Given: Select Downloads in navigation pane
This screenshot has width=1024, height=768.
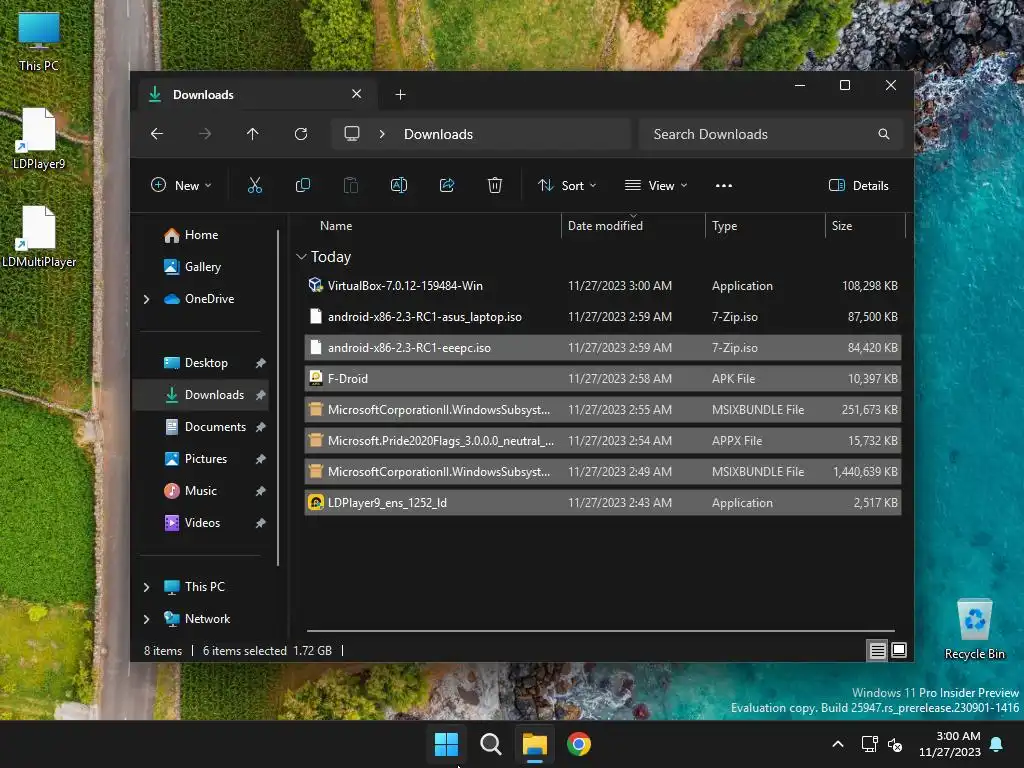Looking at the screenshot, I should pyautogui.click(x=200, y=395).
